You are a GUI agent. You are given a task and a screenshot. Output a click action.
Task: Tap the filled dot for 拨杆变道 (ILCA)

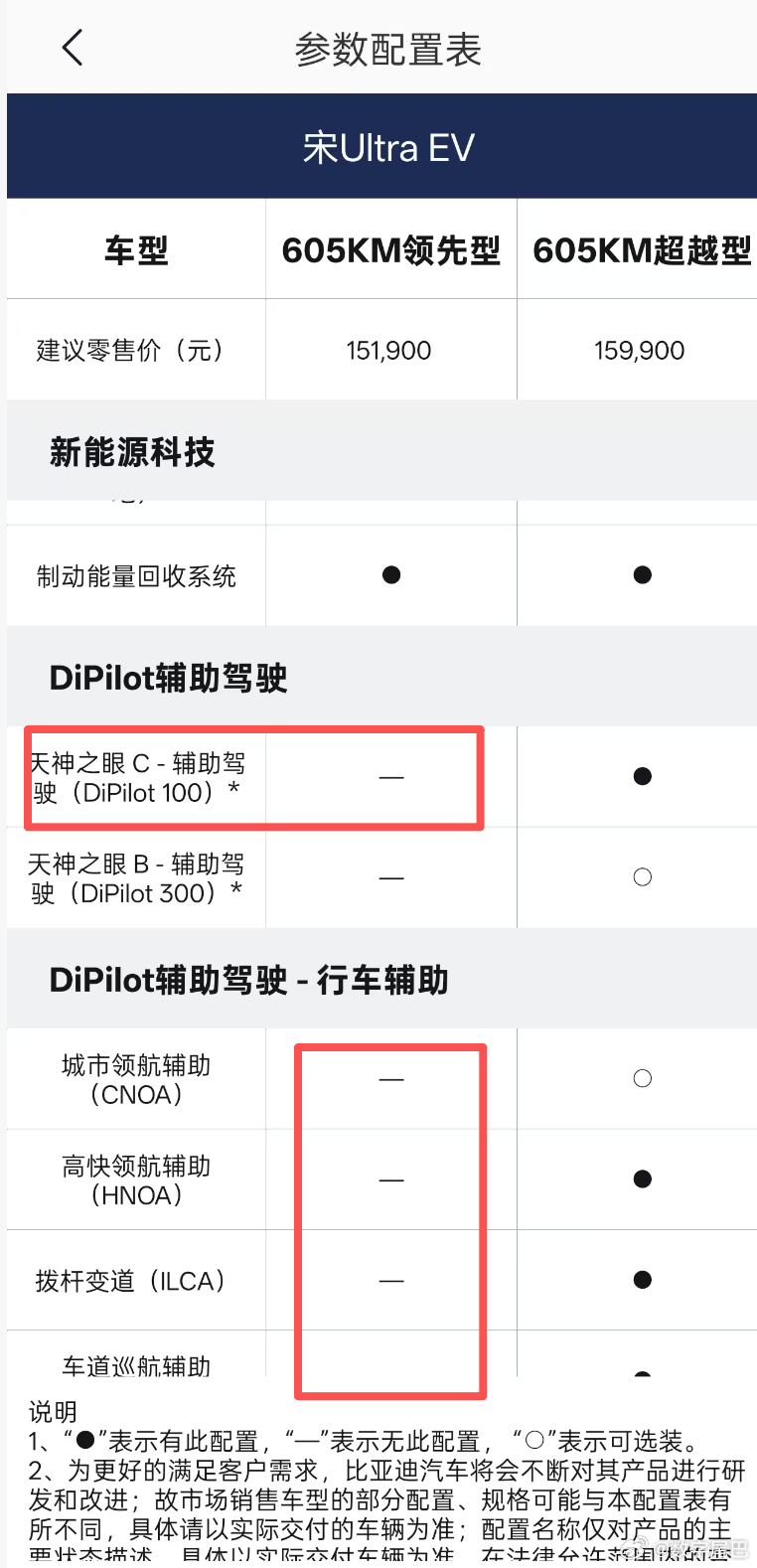pyautogui.click(x=643, y=1280)
